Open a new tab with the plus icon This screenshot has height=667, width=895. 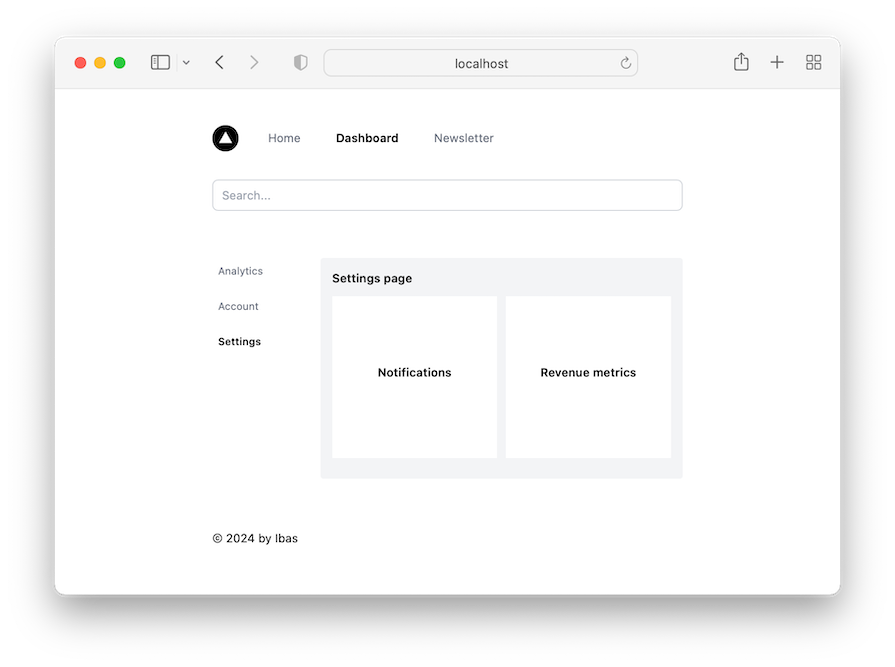[777, 62]
